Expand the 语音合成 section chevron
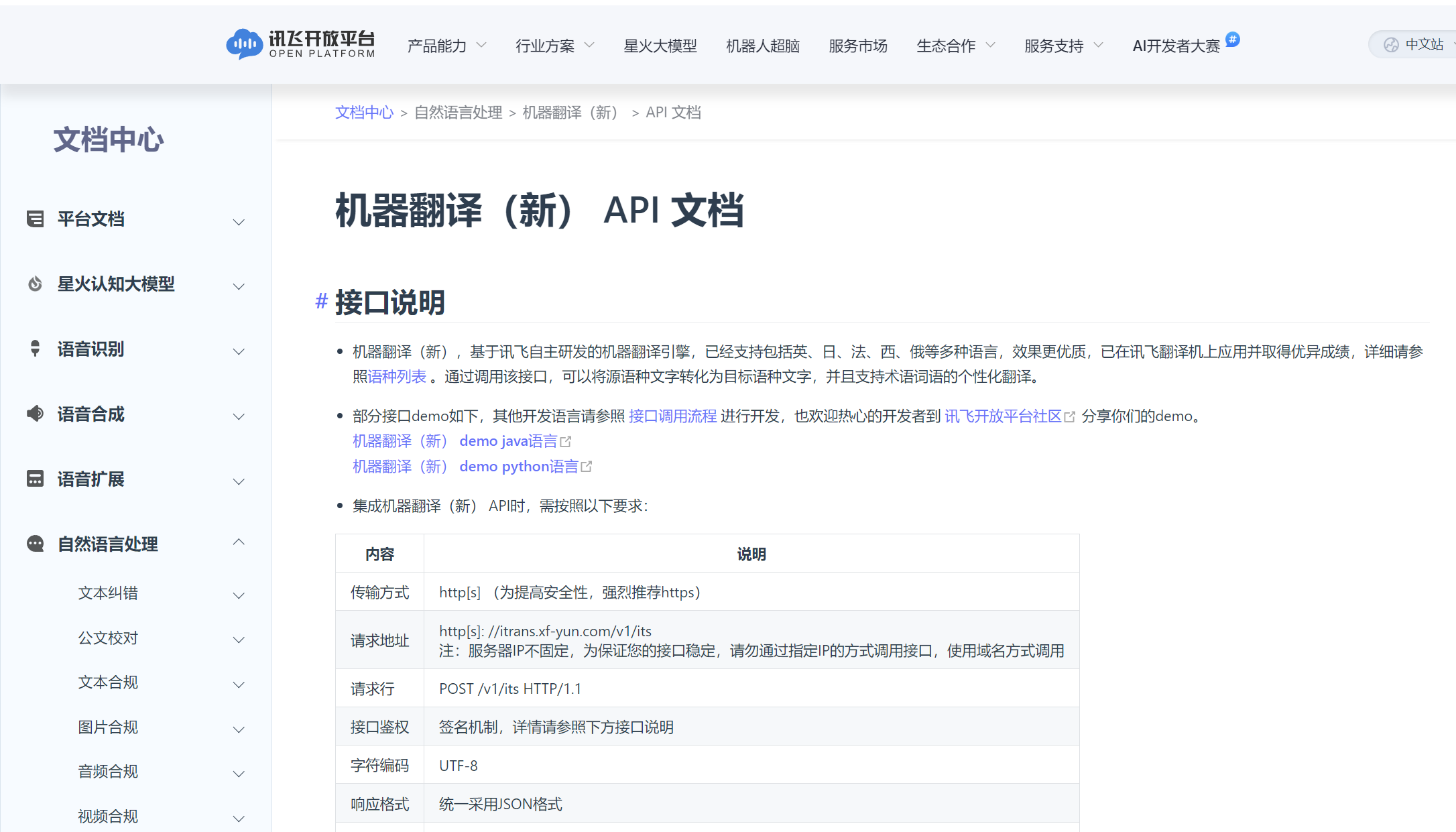 239,416
